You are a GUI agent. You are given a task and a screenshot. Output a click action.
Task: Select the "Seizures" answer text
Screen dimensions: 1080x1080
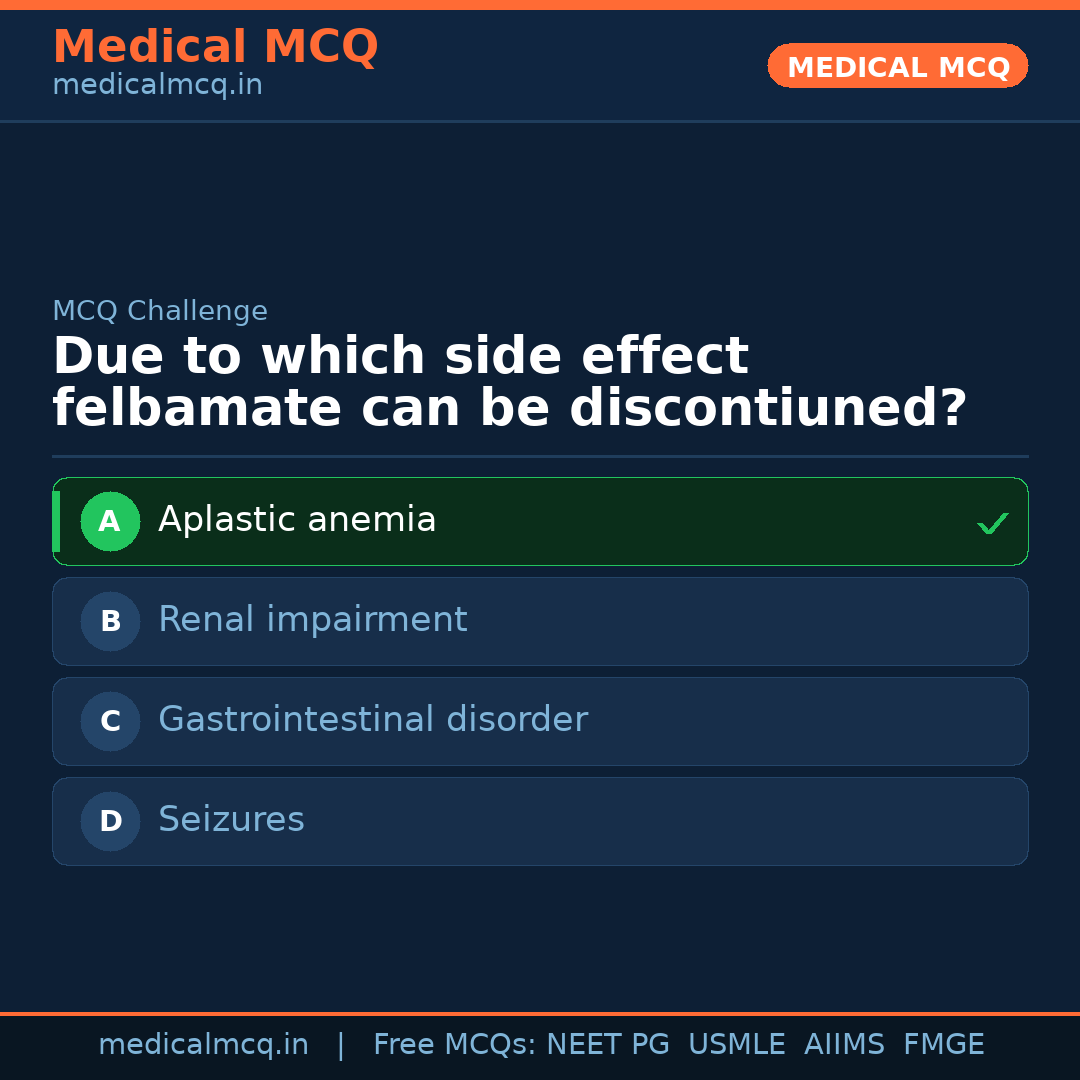click(x=231, y=820)
